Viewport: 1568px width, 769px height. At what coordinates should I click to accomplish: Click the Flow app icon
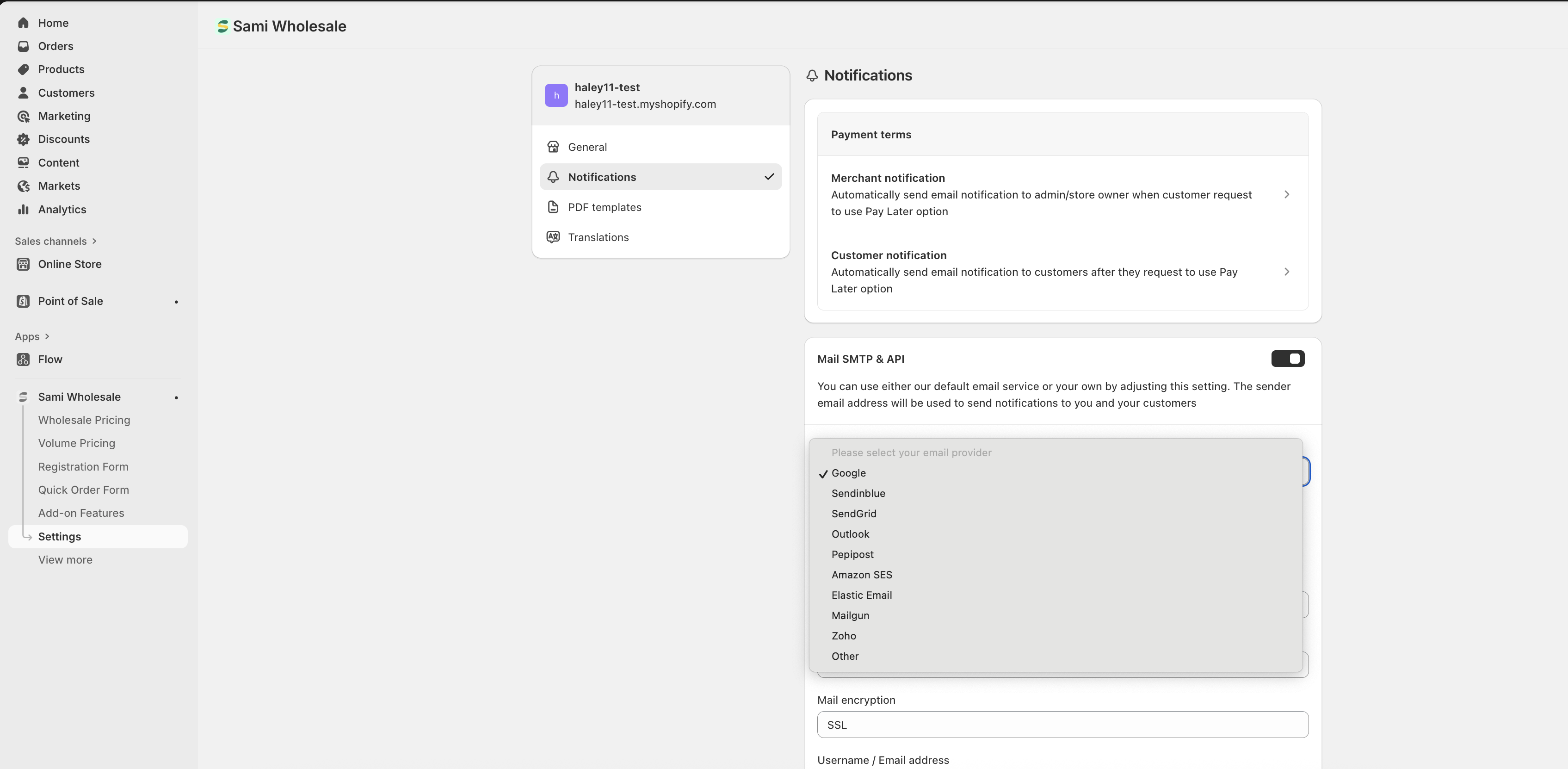pos(23,360)
